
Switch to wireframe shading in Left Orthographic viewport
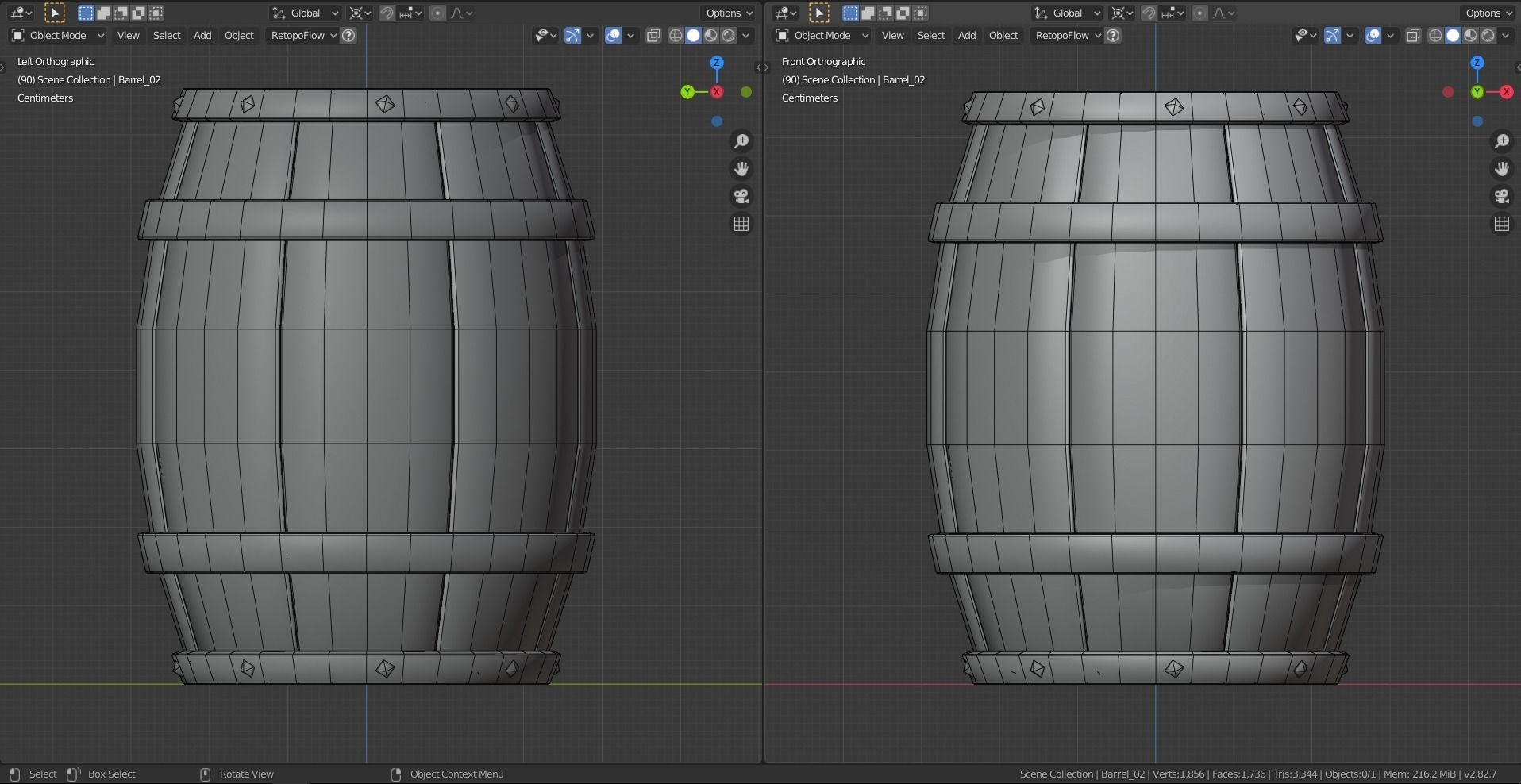(x=676, y=35)
